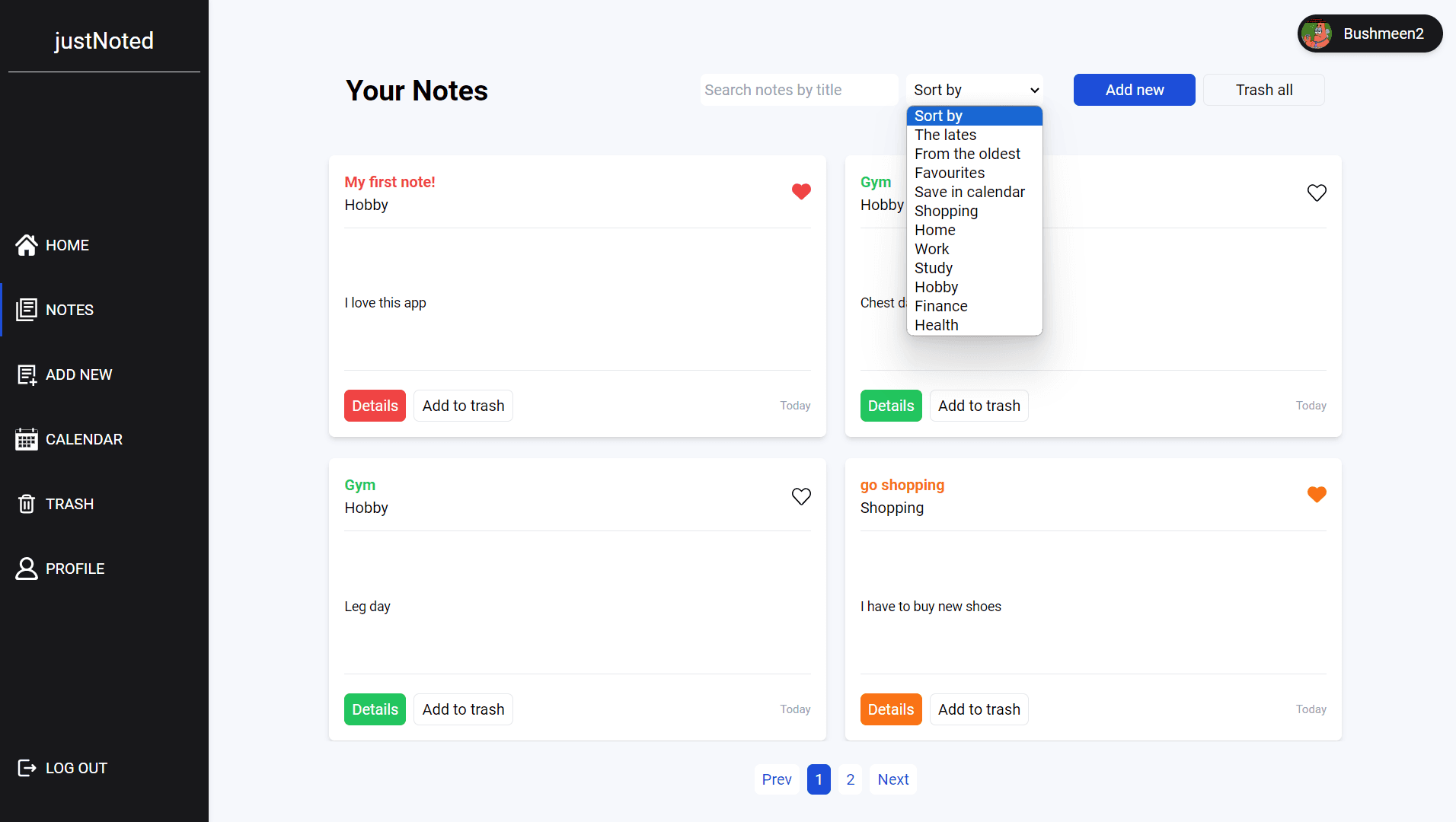
Task: Select 'Favourites' in sort list
Action: (974, 173)
